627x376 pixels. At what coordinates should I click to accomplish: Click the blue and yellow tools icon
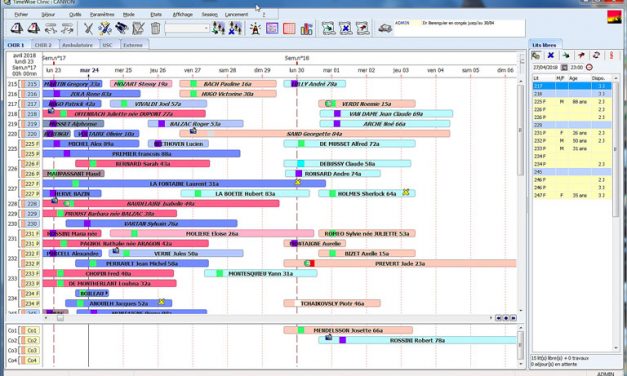point(105,28)
